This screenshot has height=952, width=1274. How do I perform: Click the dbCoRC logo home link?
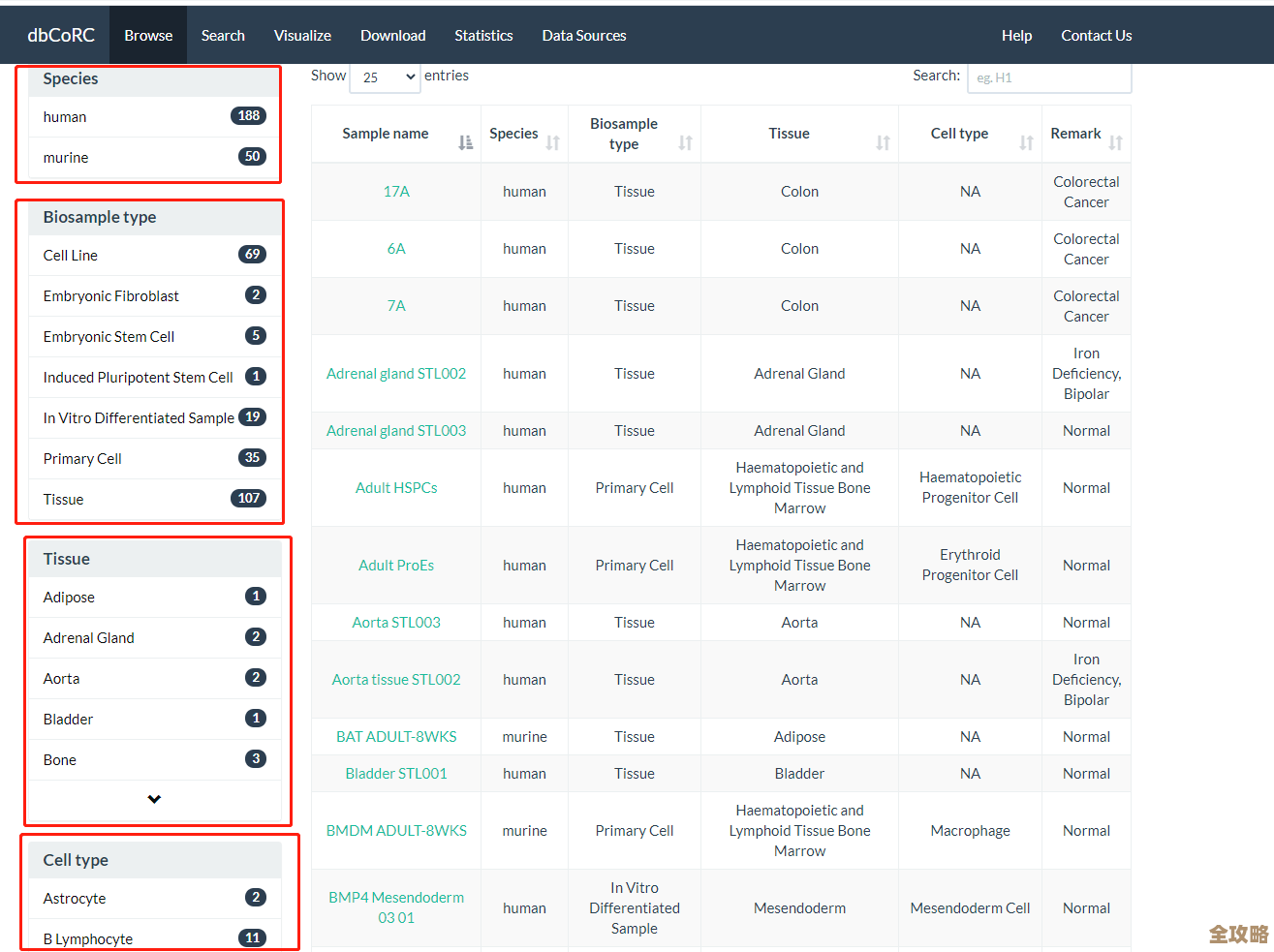61,36
